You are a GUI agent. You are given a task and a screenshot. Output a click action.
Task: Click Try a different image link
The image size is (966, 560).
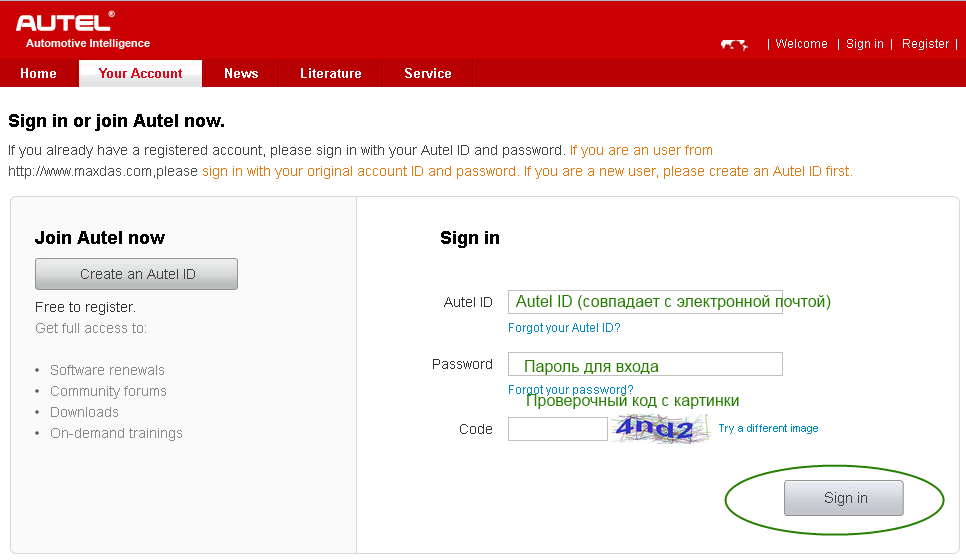[x=768, y=428]
